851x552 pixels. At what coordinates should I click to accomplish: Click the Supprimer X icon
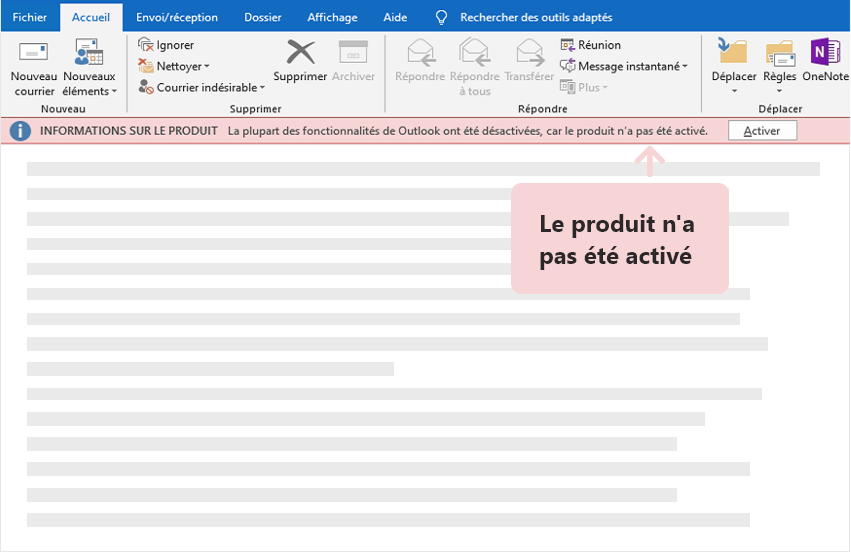pyautogui.click(x=300, y=52)
